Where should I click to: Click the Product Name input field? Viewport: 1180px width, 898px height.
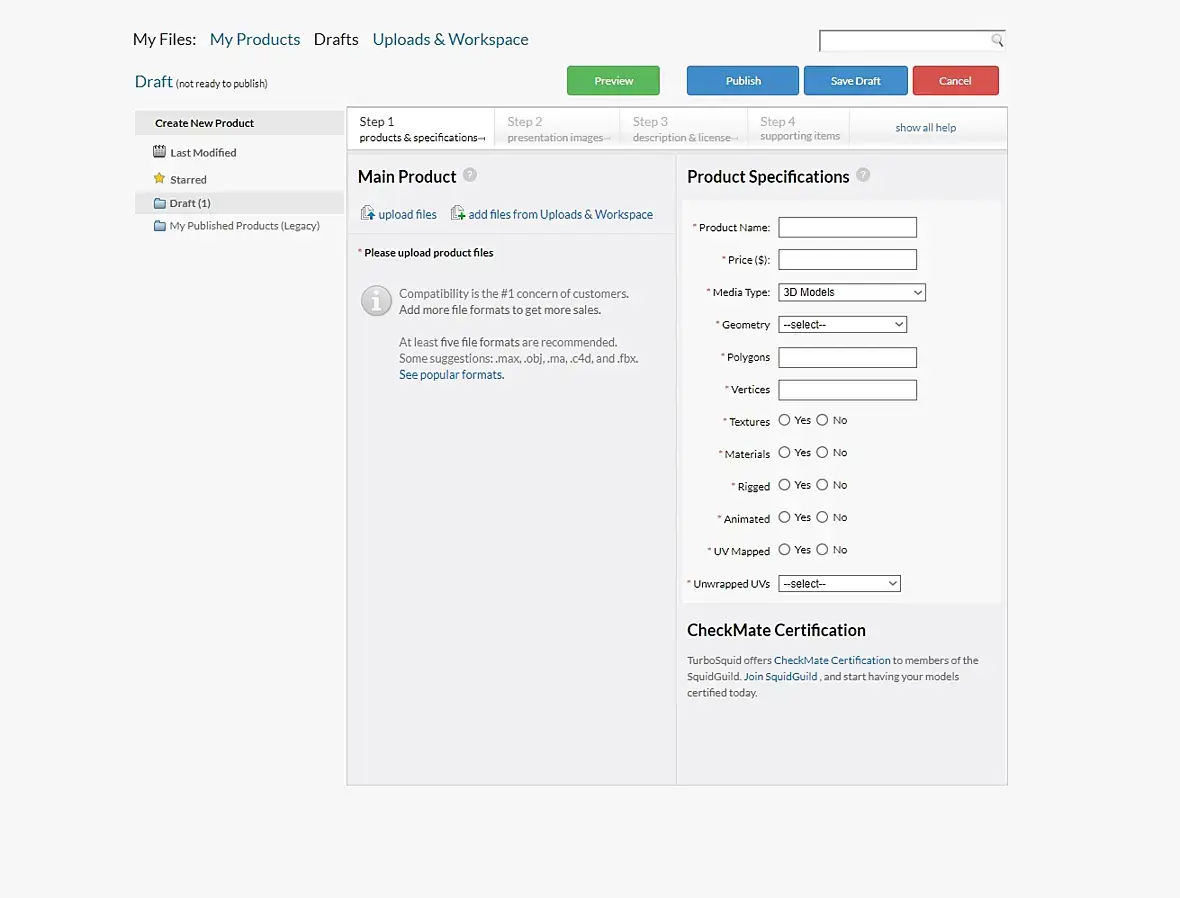(x=847, y=227)
